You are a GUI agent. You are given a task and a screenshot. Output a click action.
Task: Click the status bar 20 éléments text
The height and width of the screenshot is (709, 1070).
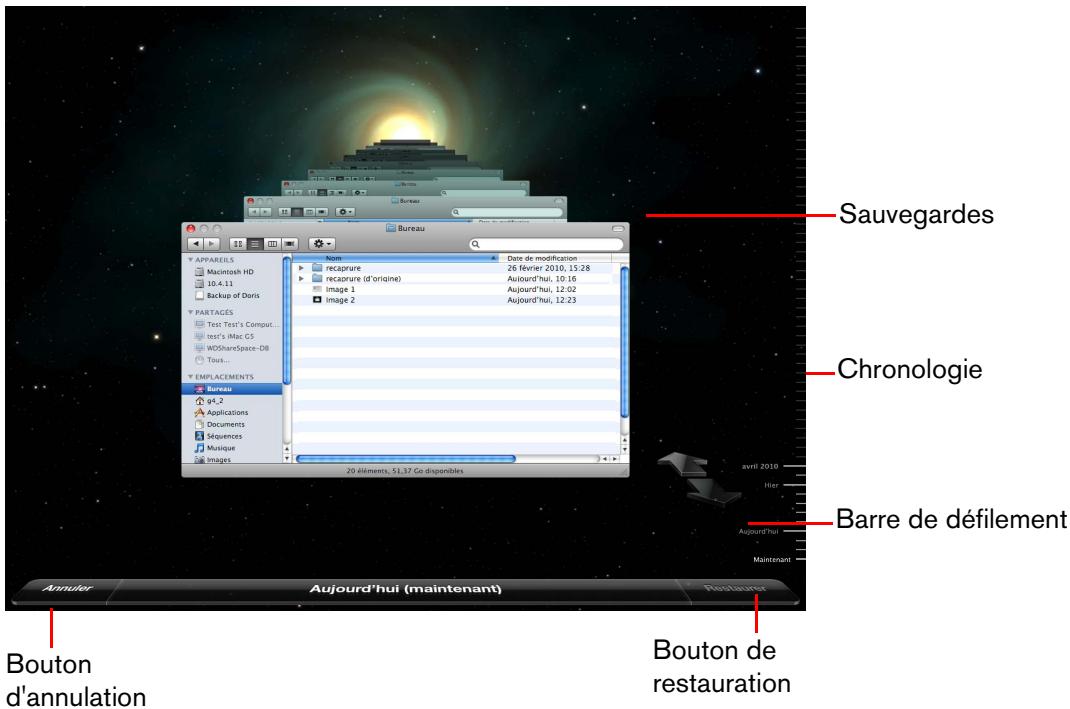click(405, 471)
